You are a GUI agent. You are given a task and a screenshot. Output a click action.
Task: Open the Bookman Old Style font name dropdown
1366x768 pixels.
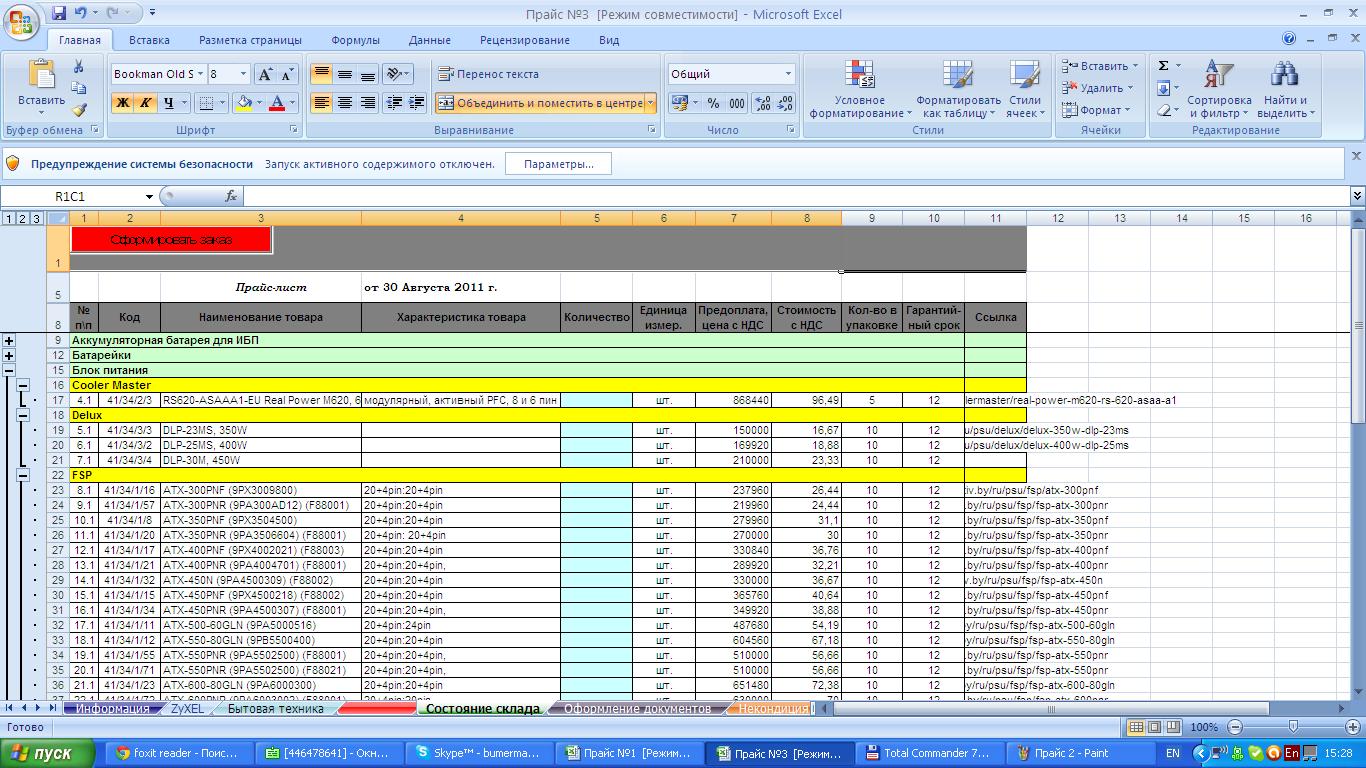(200, 74)
